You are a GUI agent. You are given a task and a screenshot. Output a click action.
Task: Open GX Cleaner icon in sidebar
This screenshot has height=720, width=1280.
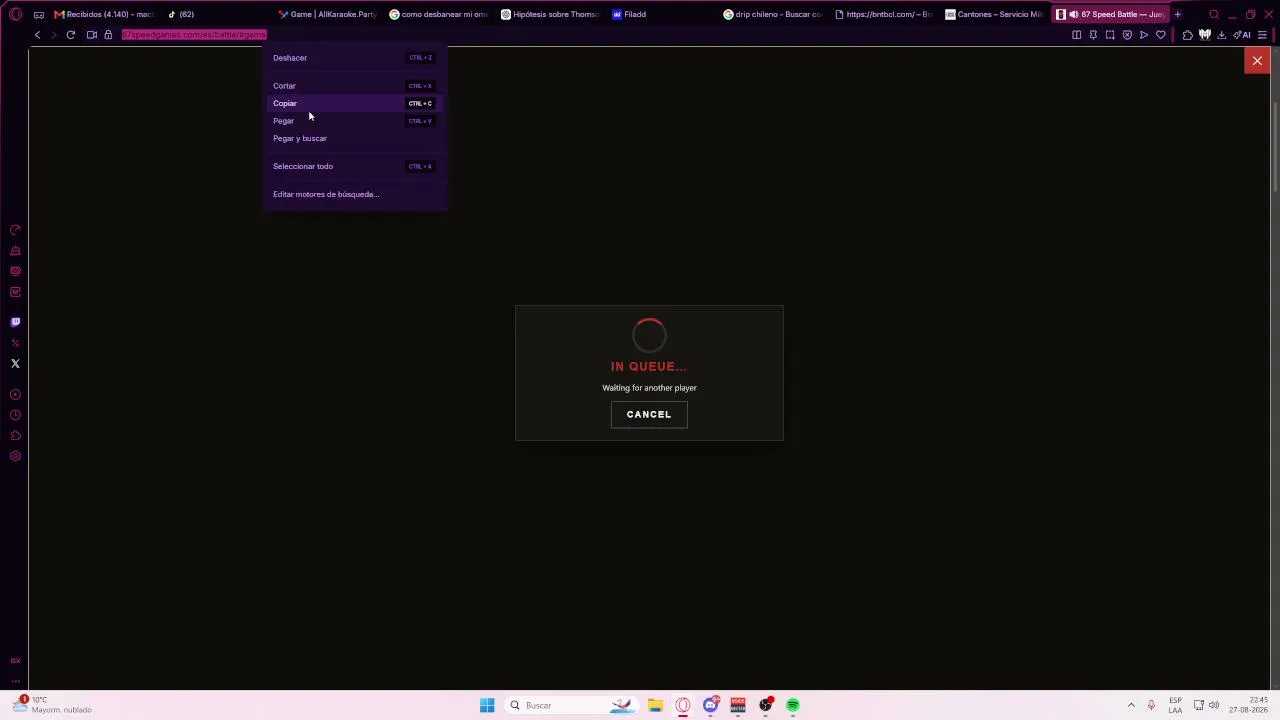(15, 251)
